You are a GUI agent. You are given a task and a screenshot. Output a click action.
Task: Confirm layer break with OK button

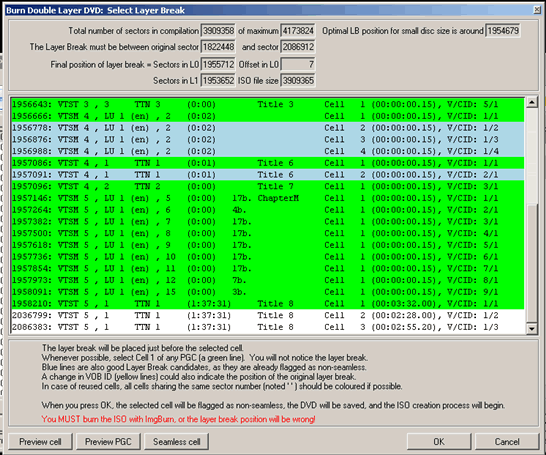click(439, 441)
